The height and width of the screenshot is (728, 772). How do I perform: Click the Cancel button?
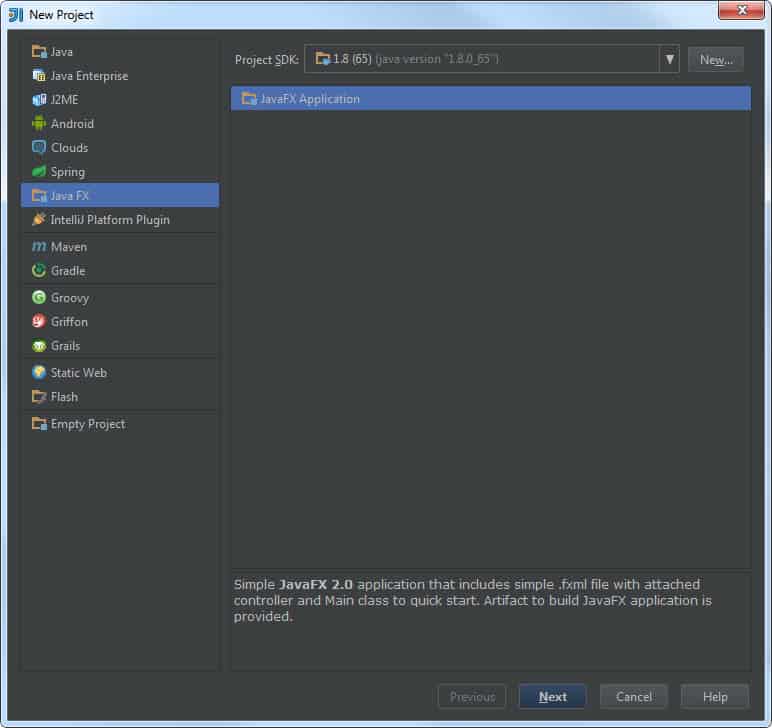click(x=634, y=696)
